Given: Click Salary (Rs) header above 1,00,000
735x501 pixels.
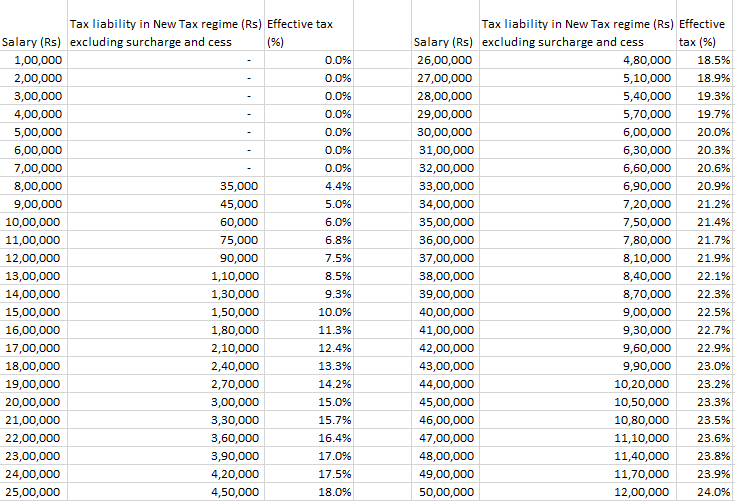Looking at the screenshot, I should (x=31, y=42).
